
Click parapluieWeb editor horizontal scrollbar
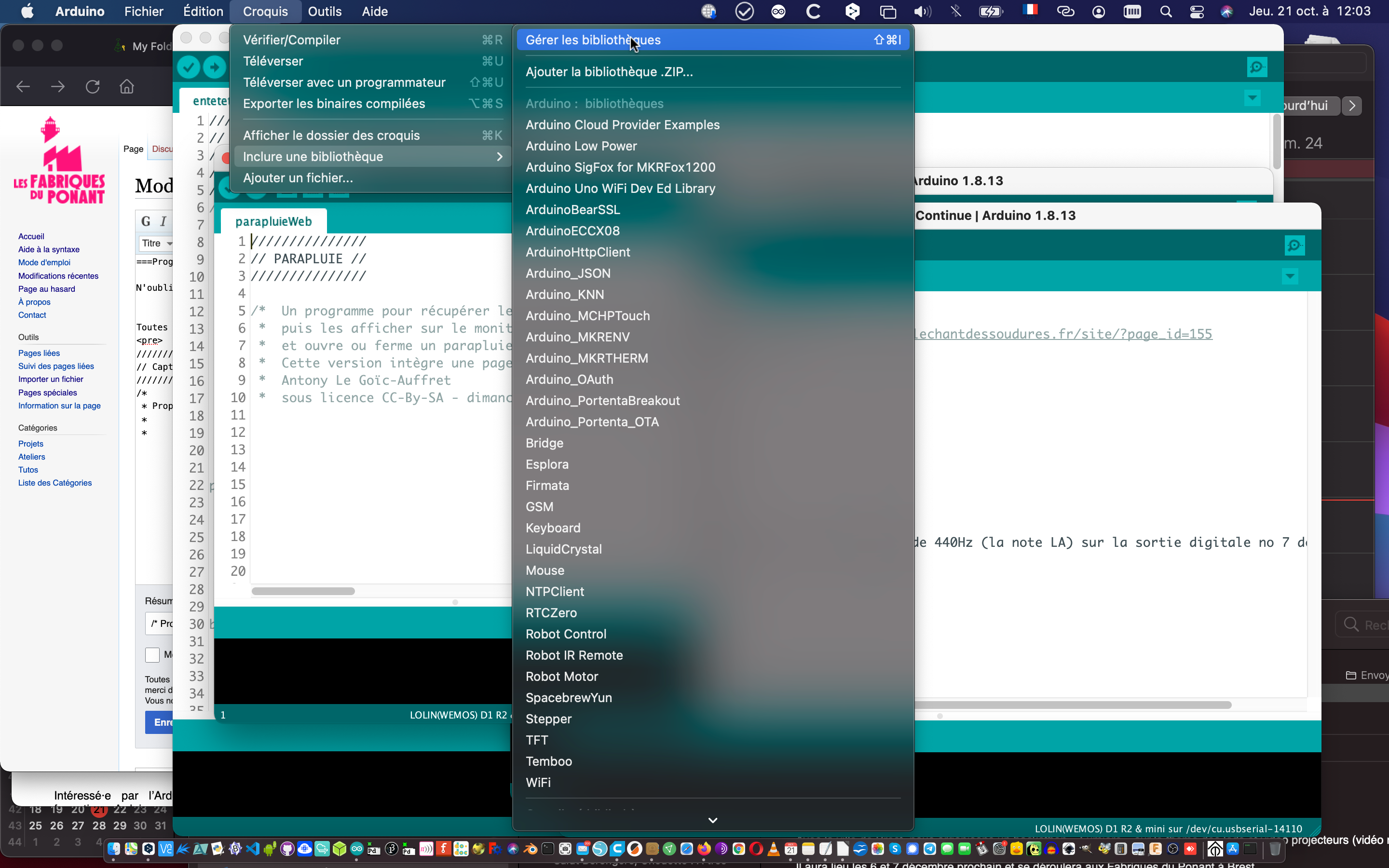tap(303, 591)
